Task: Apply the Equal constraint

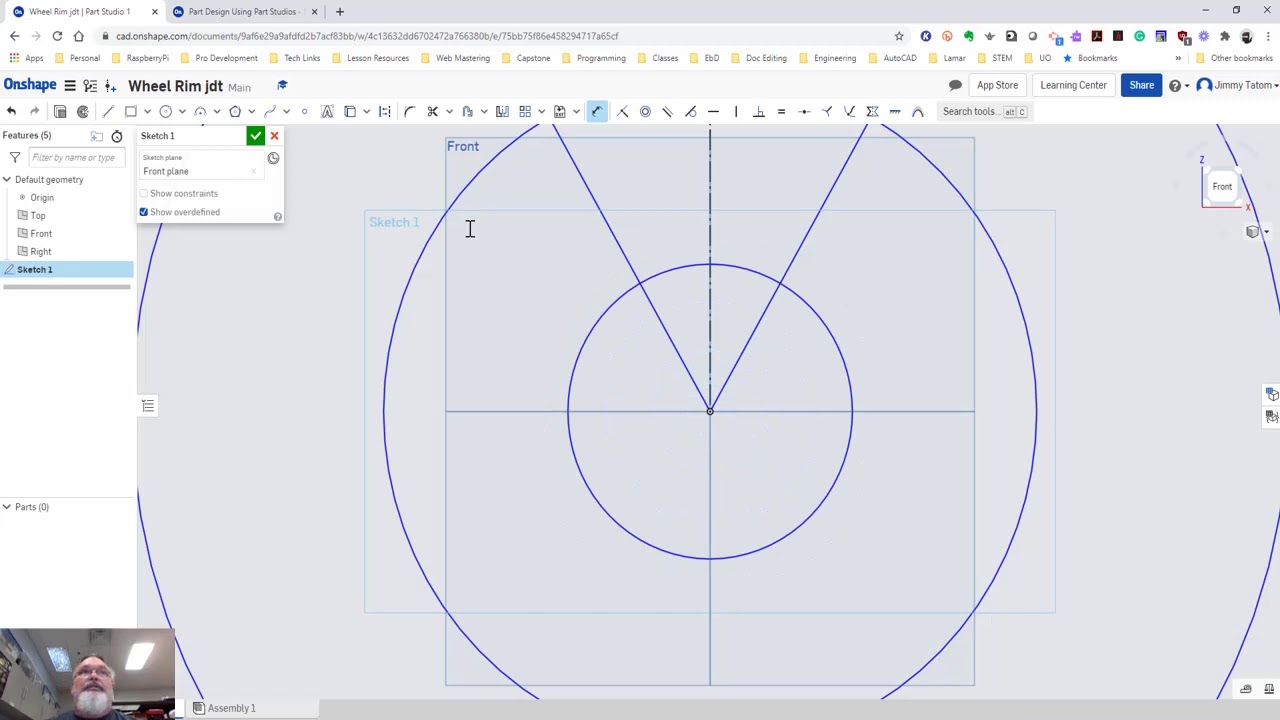Action: (x=781, y=111)
